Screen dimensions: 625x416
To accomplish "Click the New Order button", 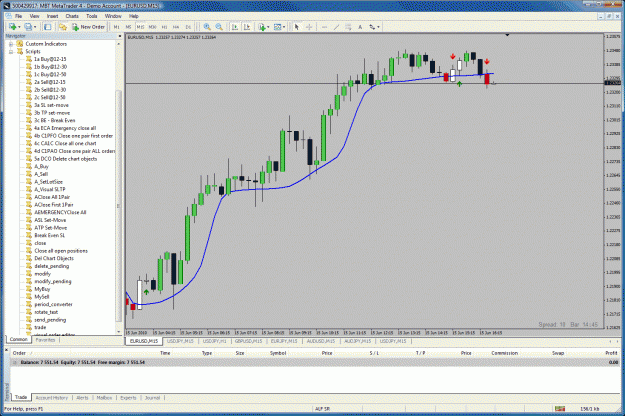I will pyautogui.click(x=88, y=27).
